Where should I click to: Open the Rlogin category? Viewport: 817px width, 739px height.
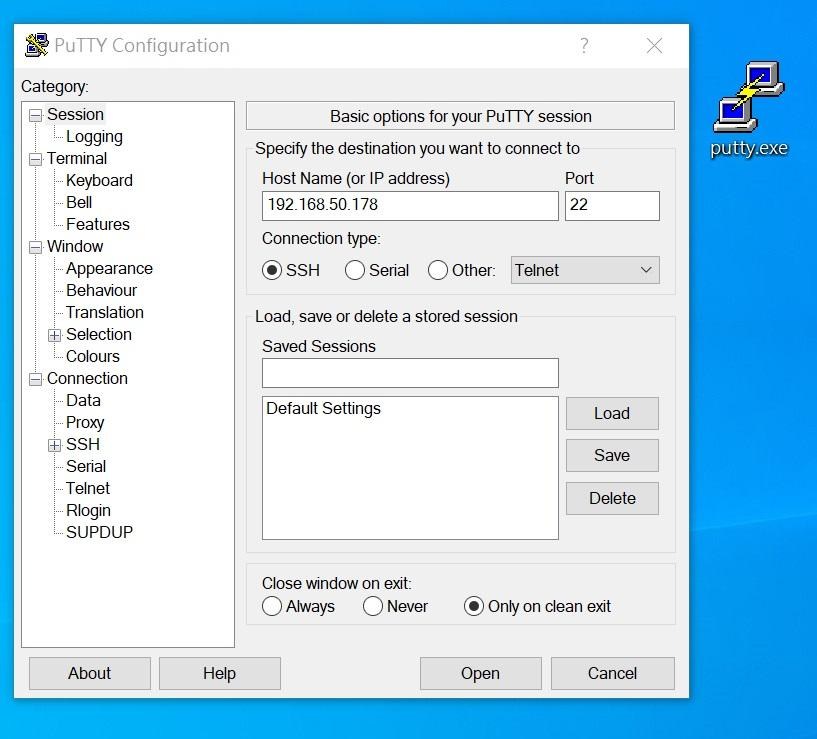tap(89, 510)
